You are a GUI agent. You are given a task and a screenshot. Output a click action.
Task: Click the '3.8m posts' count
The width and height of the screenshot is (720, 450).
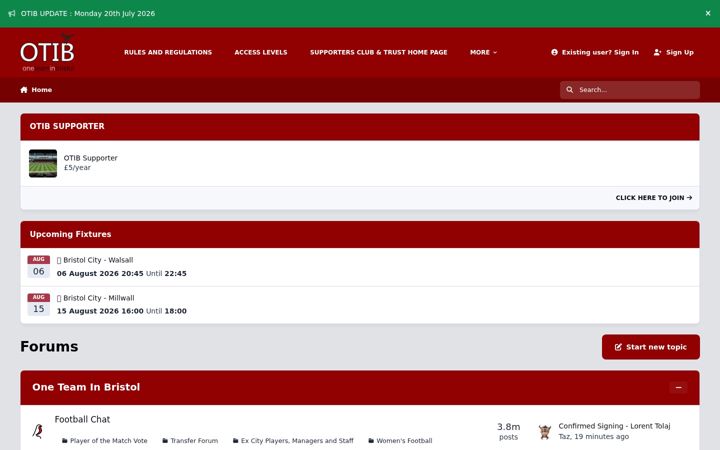508,432
